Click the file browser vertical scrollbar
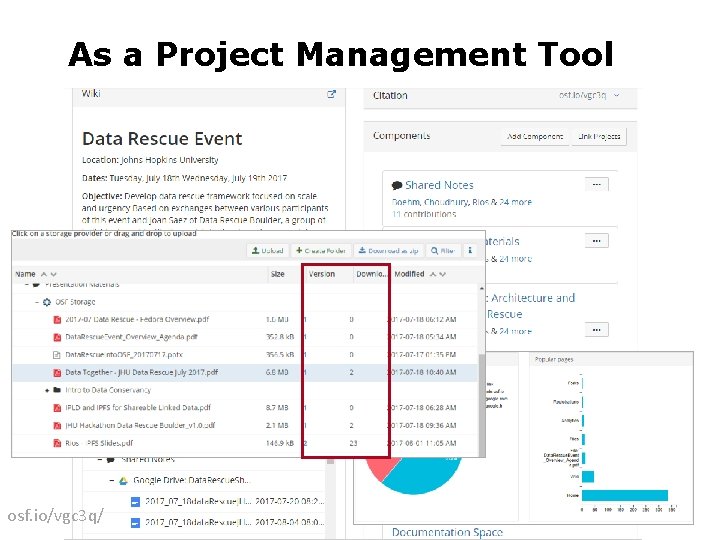 click(482, 404)
